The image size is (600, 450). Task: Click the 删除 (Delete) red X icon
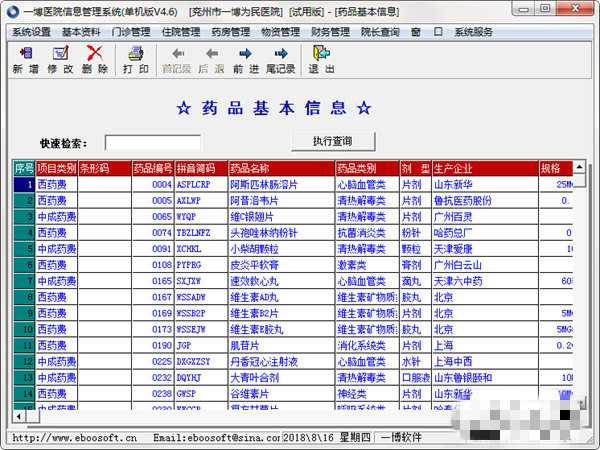(x=95, y=53)
